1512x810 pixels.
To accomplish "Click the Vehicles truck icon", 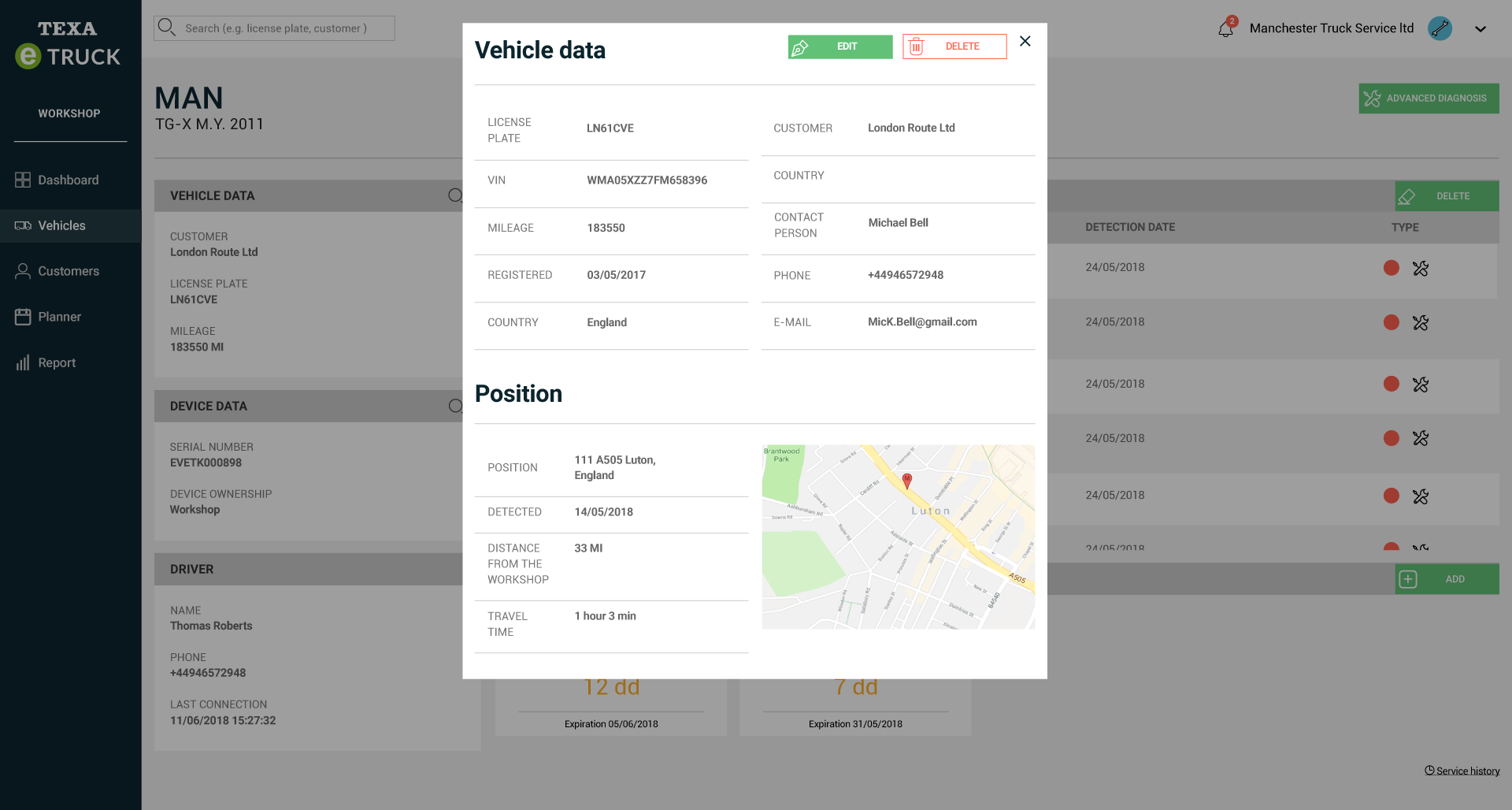I will (23, 225).
